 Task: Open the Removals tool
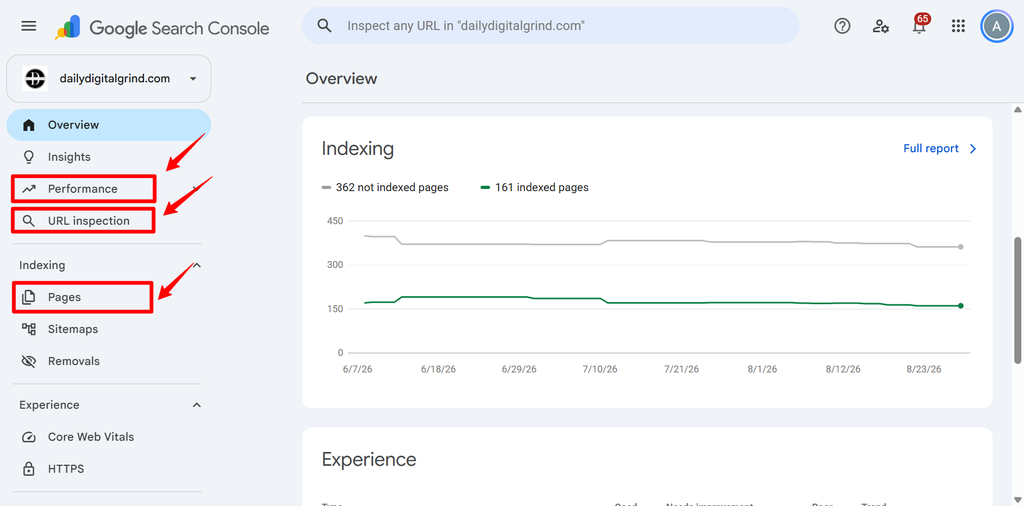tap(109, 361)
